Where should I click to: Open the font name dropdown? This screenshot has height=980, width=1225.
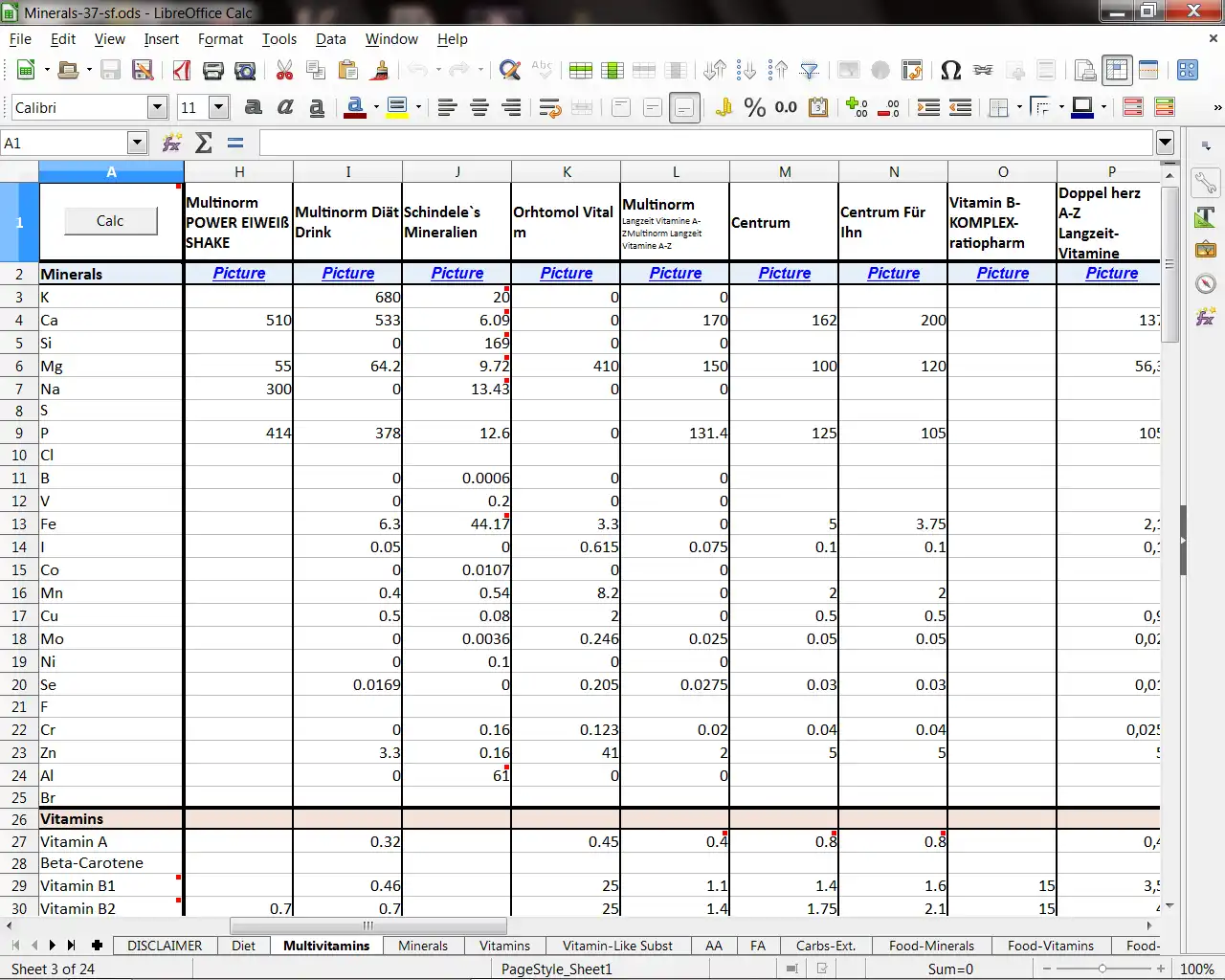pos(159,107)
